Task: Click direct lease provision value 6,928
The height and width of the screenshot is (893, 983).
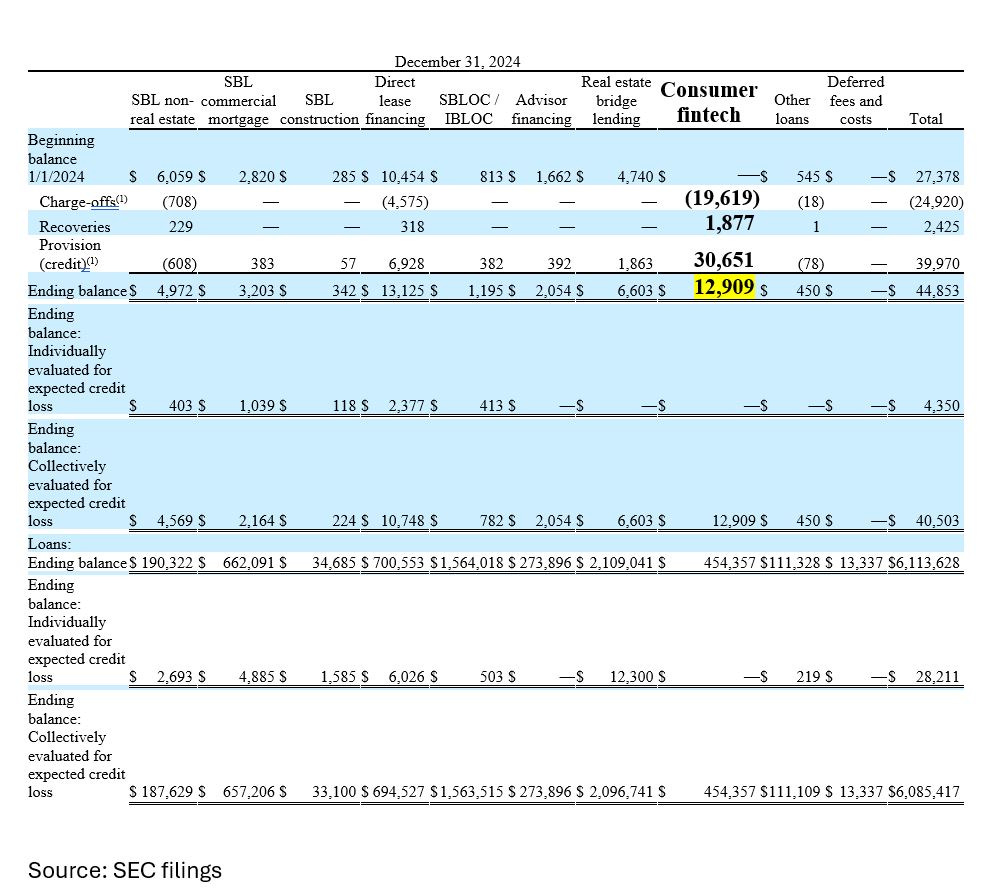Action: pyautogui.click(x=406, y=264)
